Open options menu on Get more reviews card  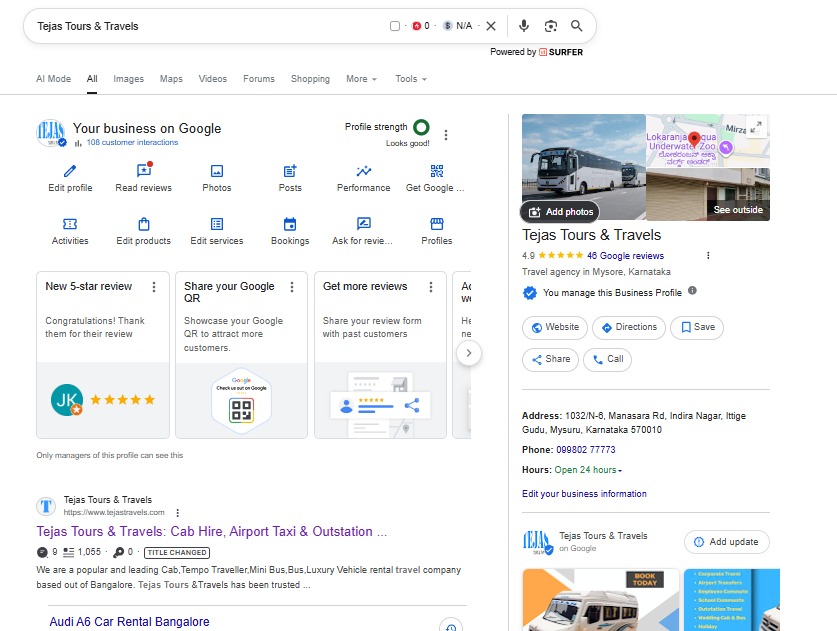pyautogui.click(x=431, y=287)
